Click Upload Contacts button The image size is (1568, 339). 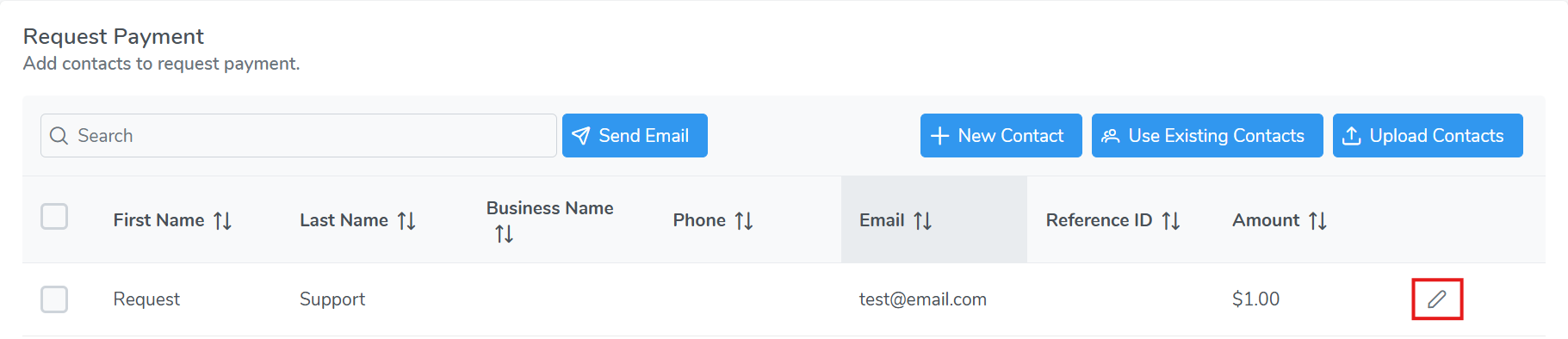click(x=1428, y=136)
